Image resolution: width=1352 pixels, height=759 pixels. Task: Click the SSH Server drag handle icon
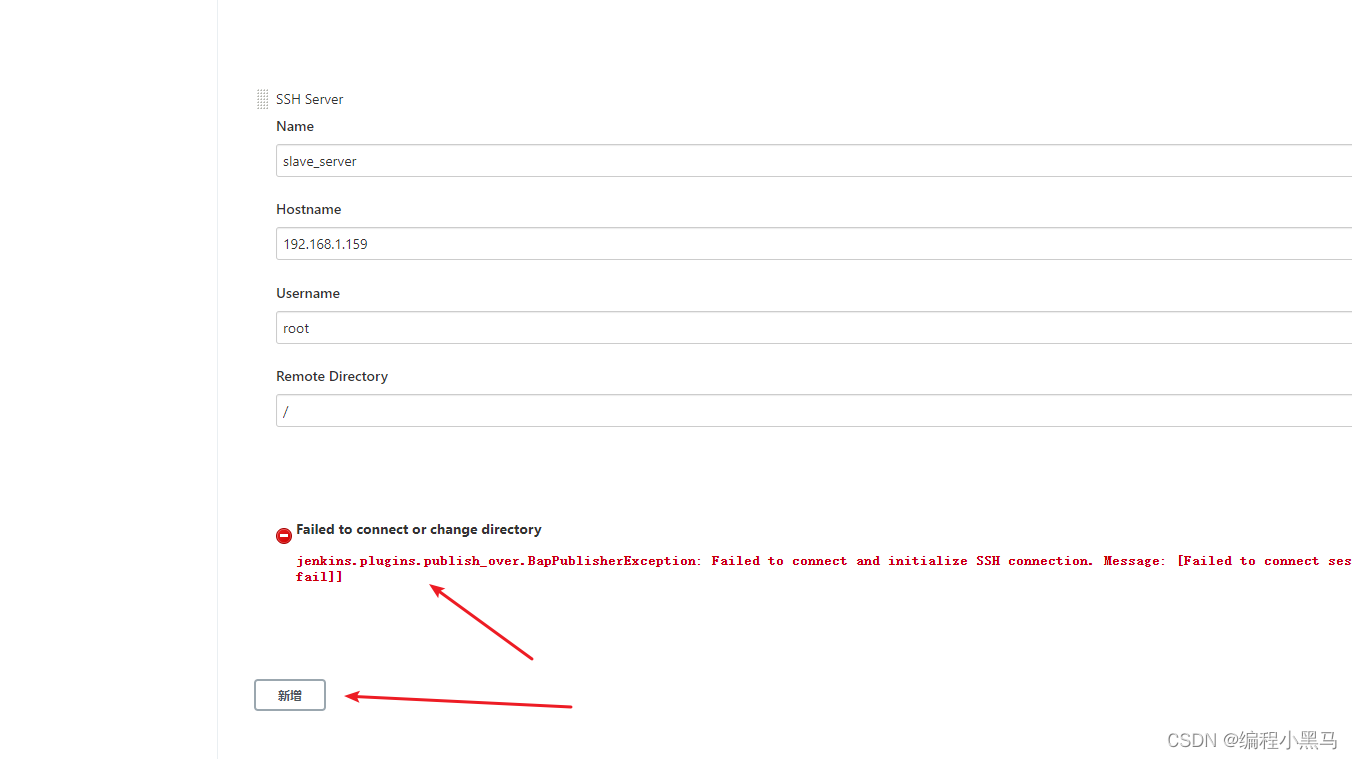coord(262,99)
